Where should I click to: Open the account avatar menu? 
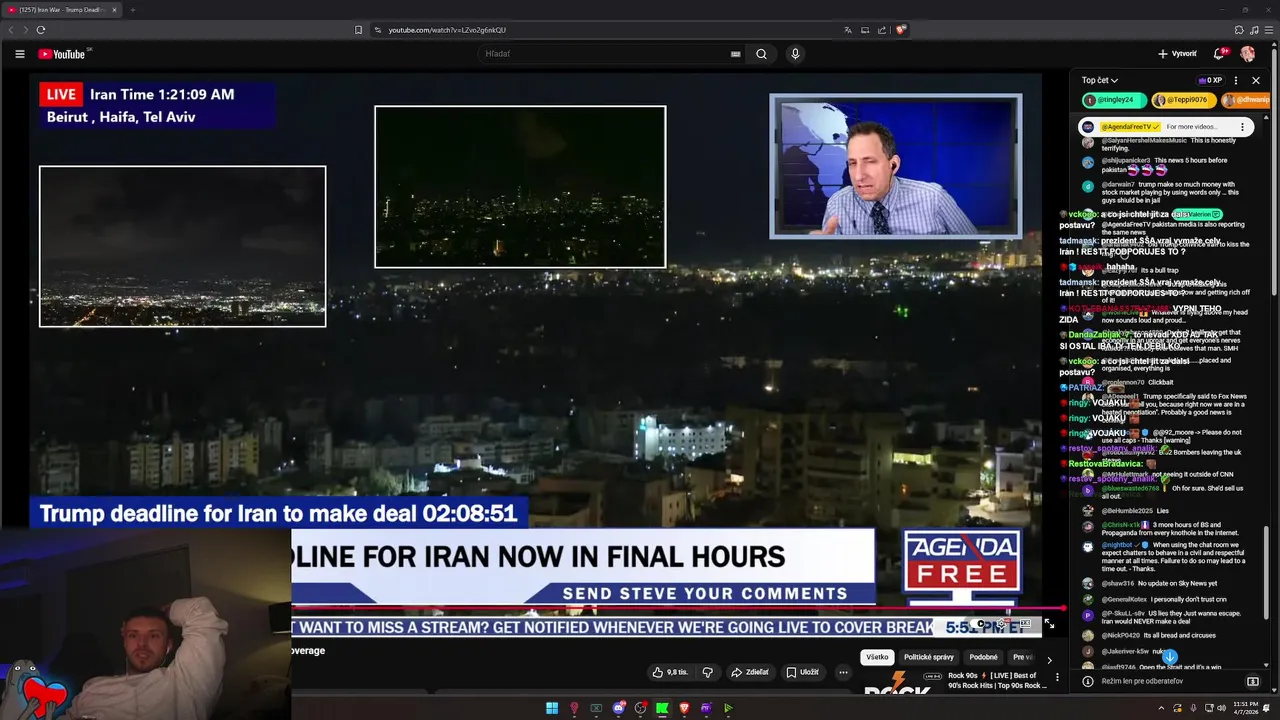coord(1248,54)
